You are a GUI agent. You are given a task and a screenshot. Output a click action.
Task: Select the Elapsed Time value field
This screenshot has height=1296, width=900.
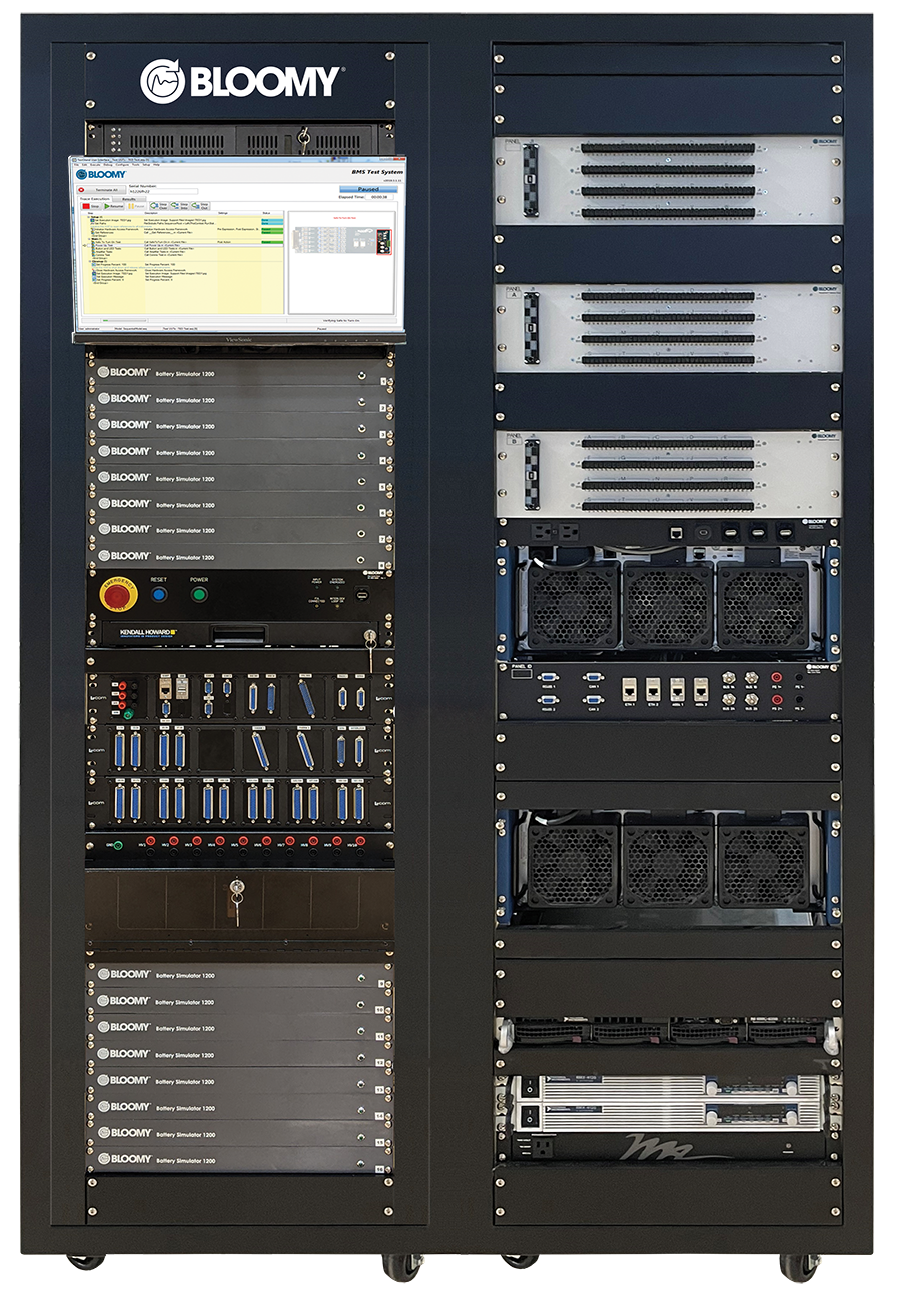click(379, 197)
